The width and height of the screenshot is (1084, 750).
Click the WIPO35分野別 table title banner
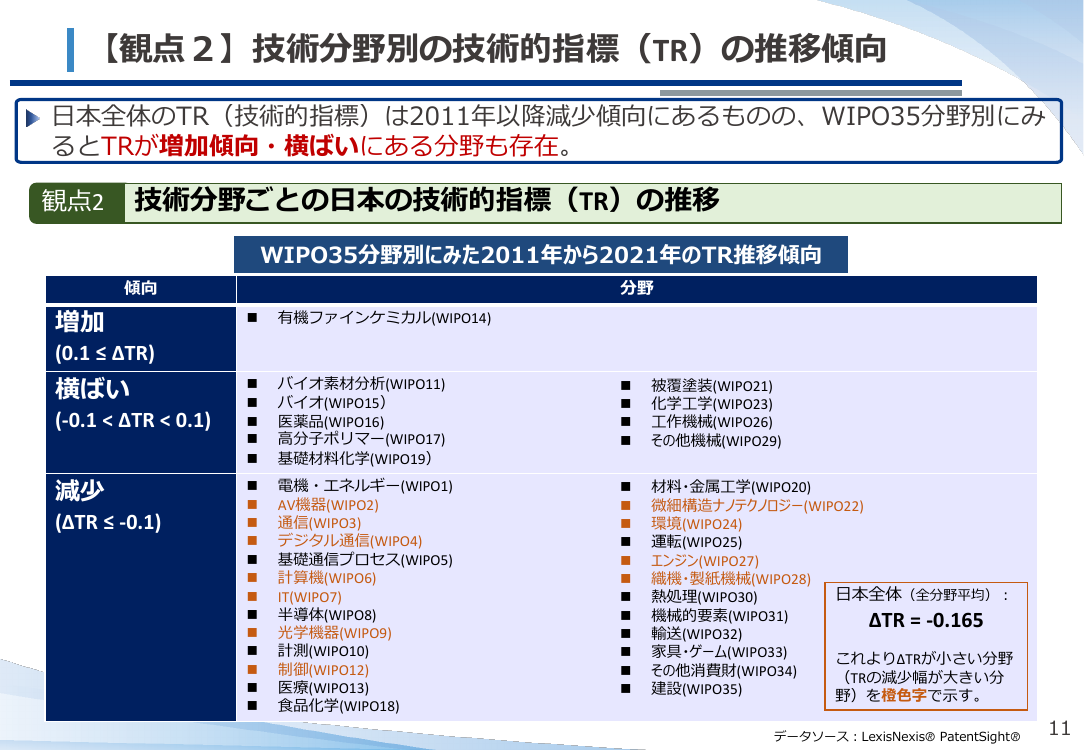[x=541, y=255]
